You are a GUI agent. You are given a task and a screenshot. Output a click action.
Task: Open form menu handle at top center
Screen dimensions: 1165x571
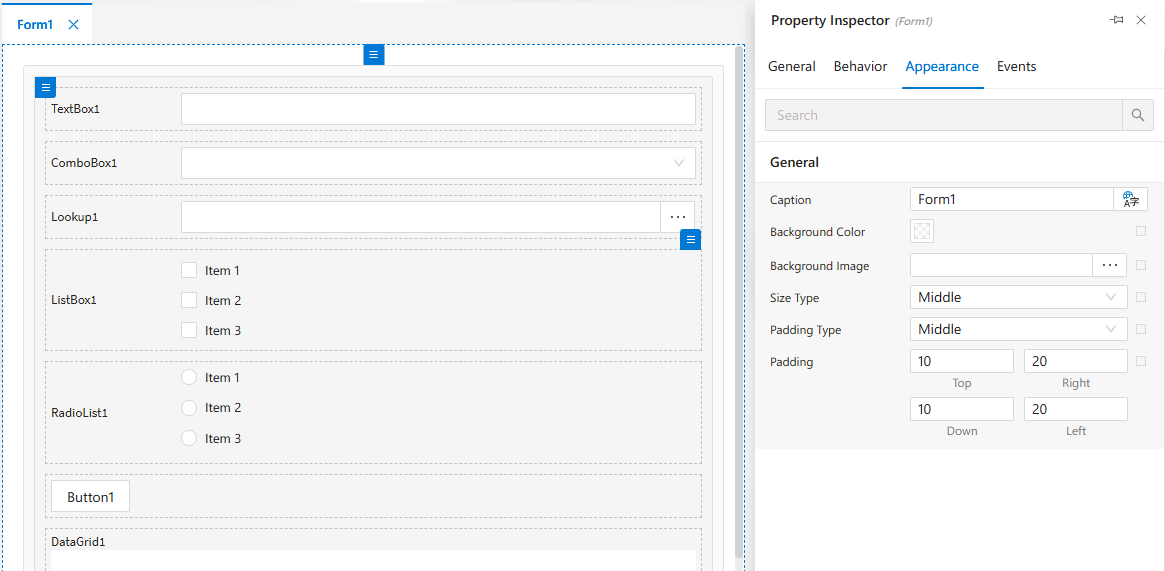(374, 54)
